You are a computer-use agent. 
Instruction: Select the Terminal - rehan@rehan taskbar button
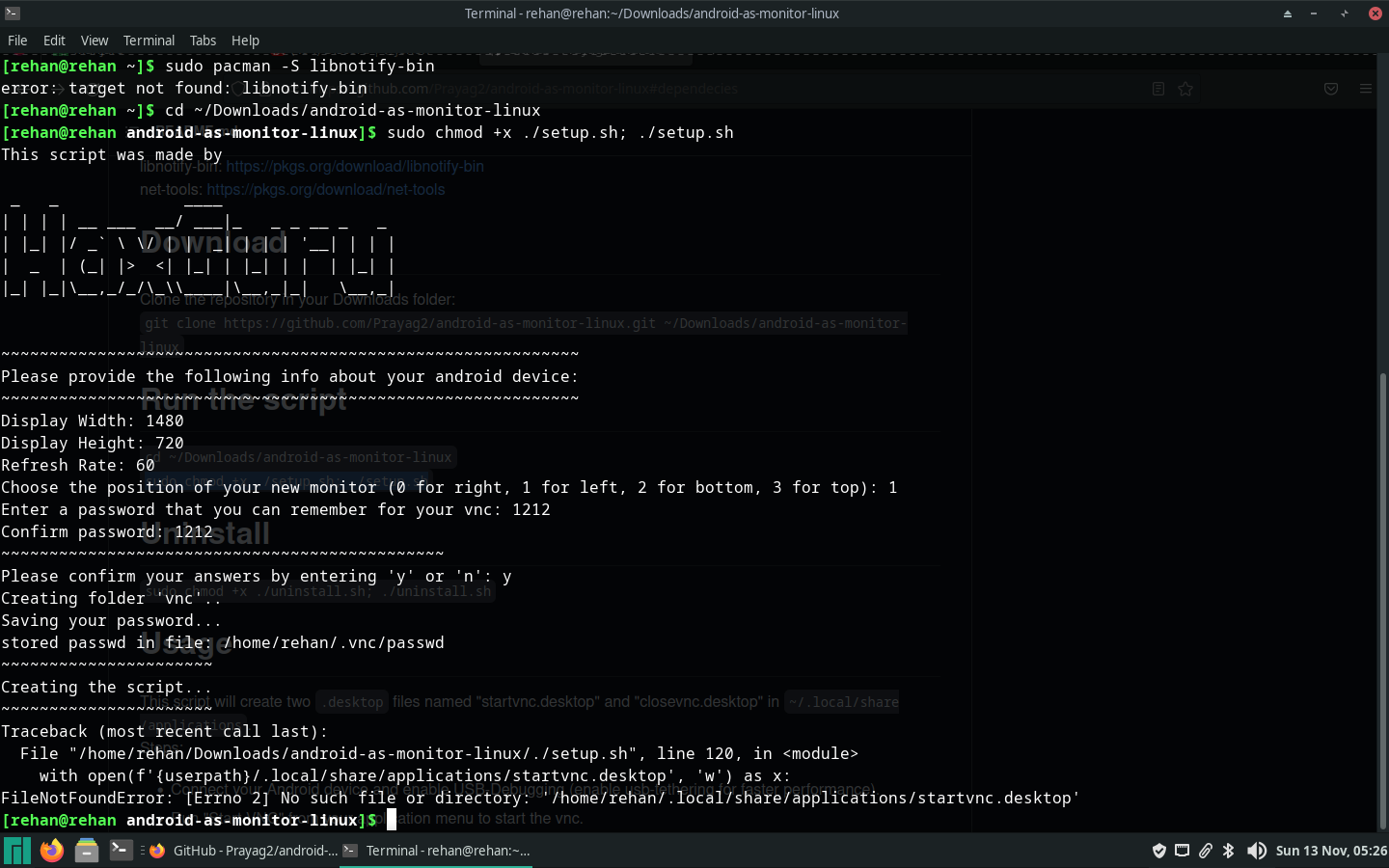coord(436,851)
